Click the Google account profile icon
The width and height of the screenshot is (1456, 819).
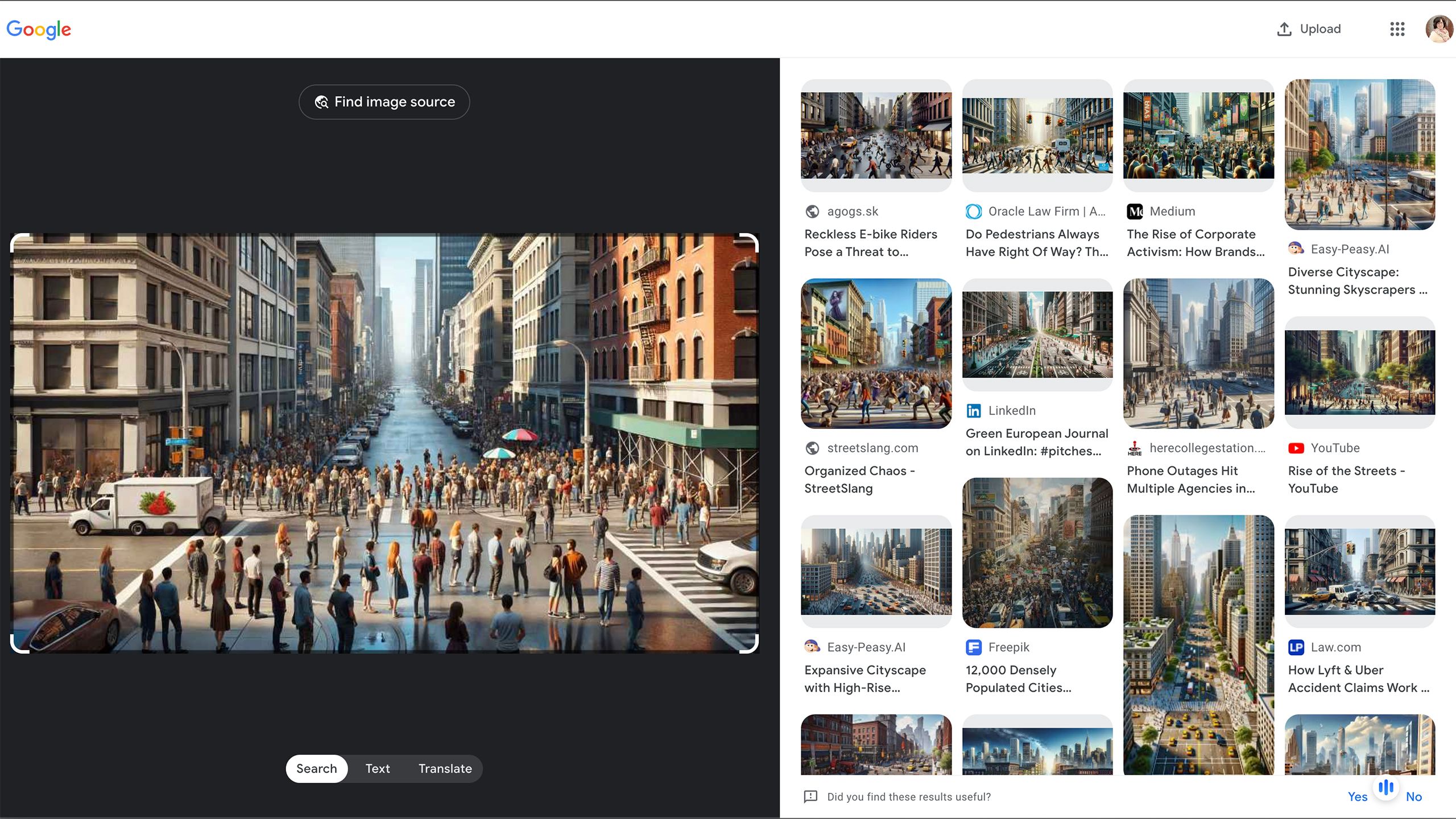click(1437, 29)
